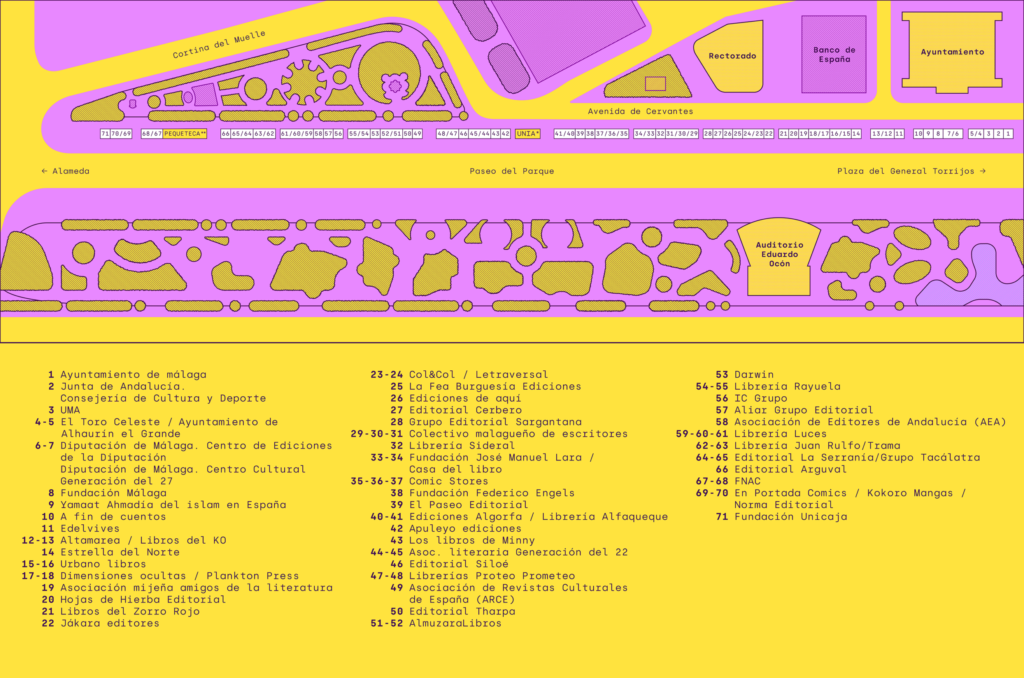
Task: Select legend entry 'Aliar Grupo Editorial'
Action: pos(803,410)
